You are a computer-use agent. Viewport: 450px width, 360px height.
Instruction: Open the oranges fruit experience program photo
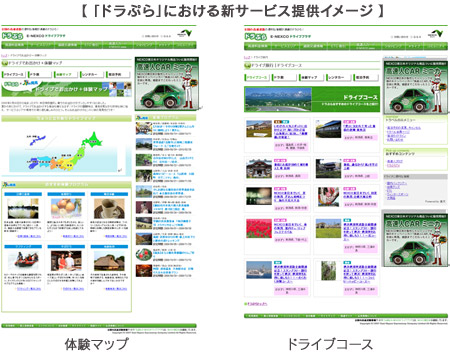pyautogui.click(x=66, y=209)
